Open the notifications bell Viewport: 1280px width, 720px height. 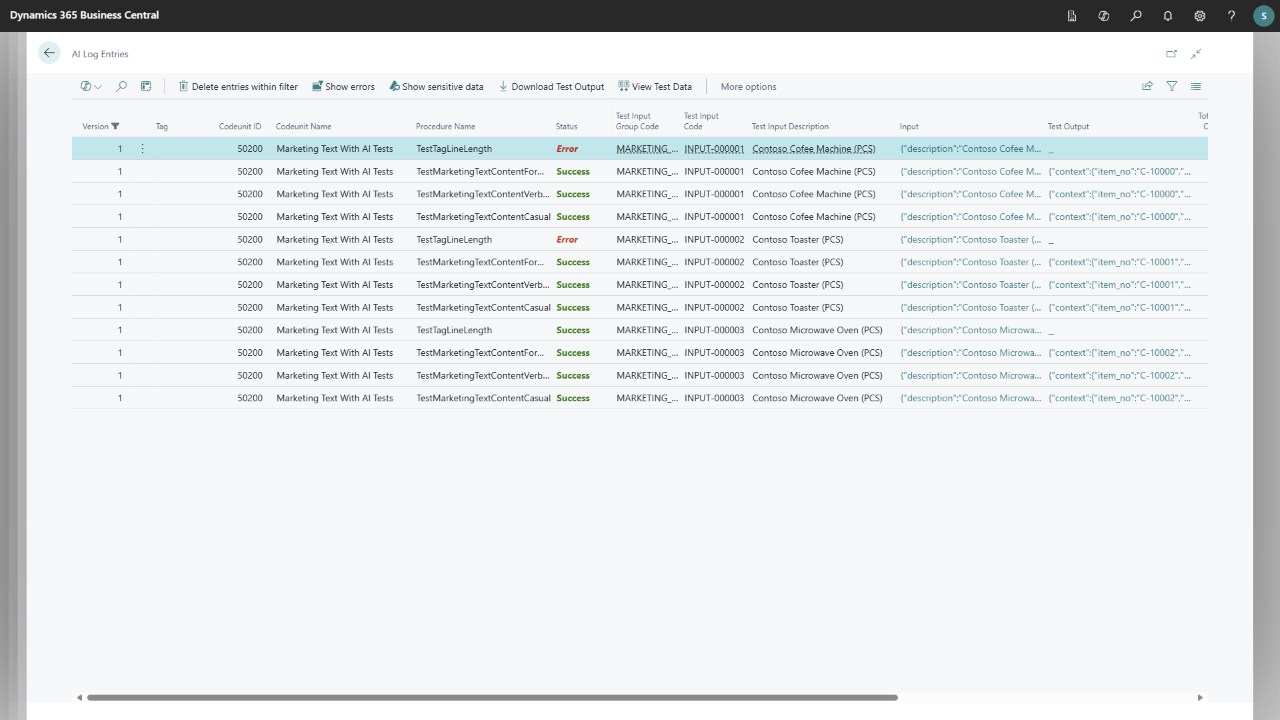coord(1168,16)
